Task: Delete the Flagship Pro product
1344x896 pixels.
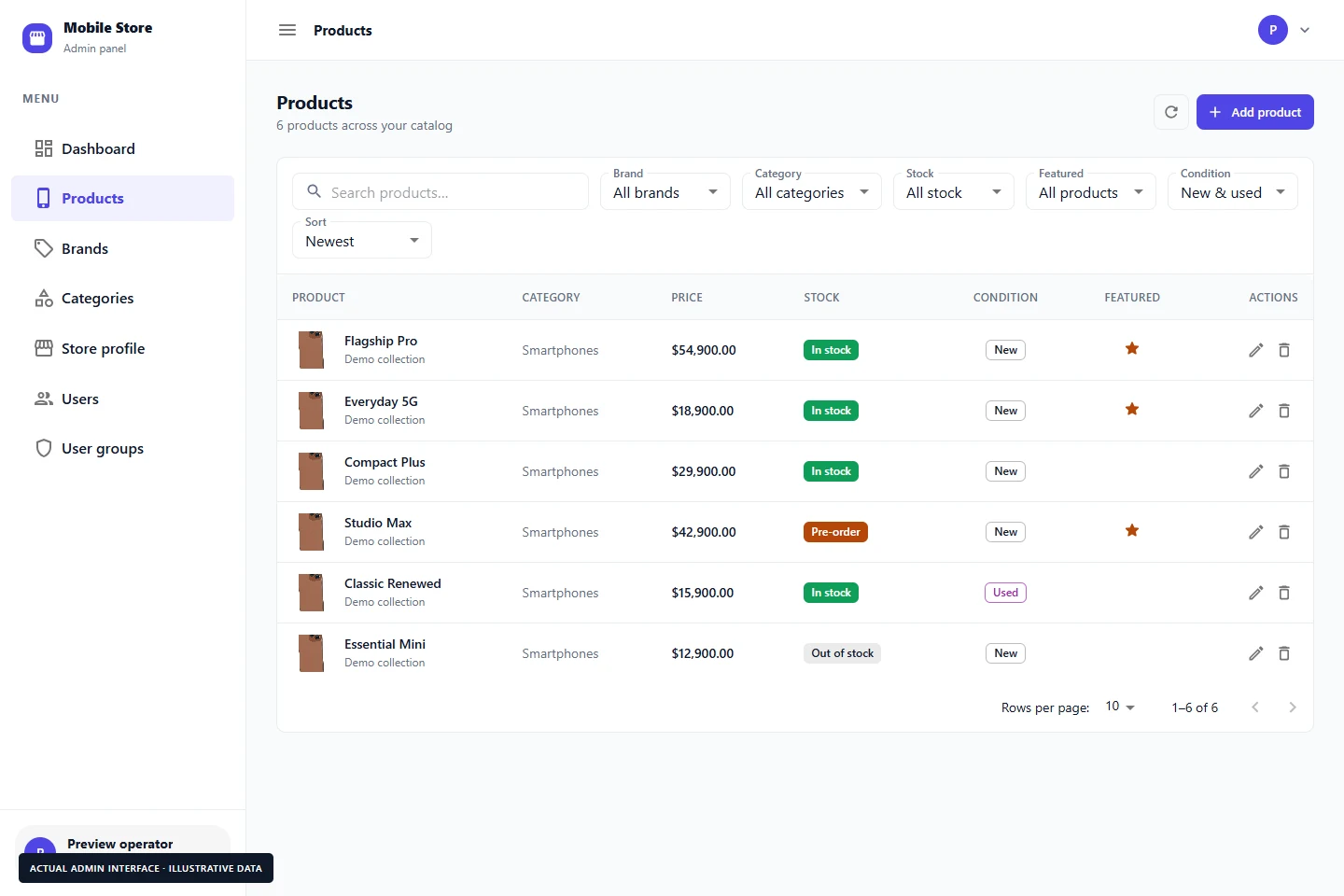Action: tap(1284, 350)
